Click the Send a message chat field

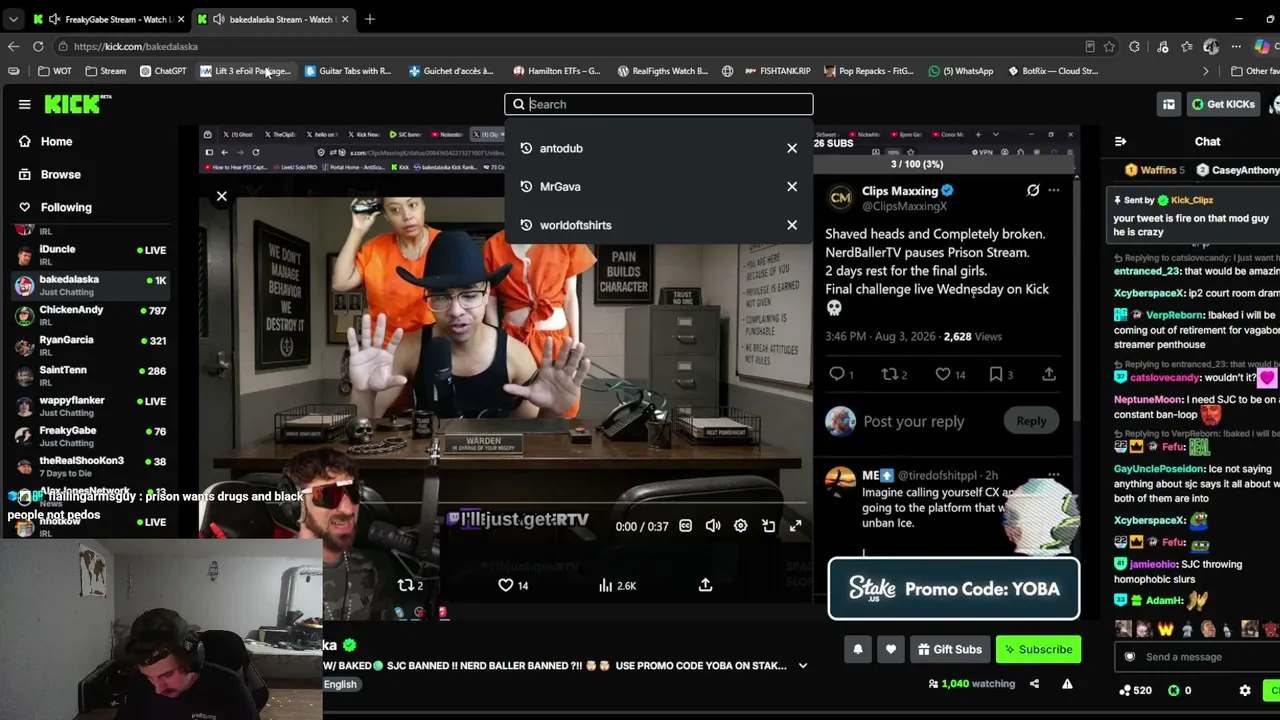1198,657
